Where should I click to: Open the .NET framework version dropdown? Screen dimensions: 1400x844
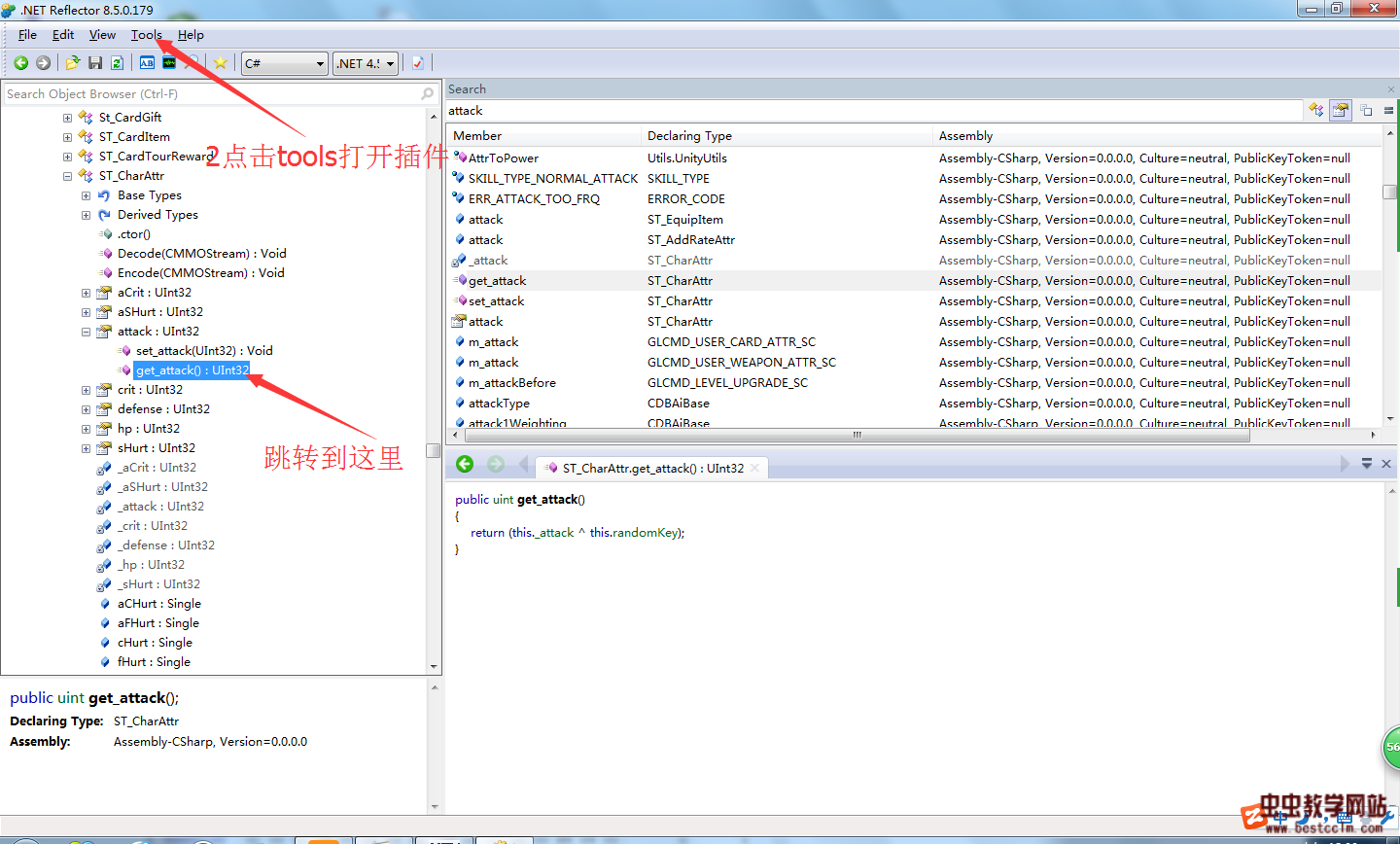click(x=366, y=63)
